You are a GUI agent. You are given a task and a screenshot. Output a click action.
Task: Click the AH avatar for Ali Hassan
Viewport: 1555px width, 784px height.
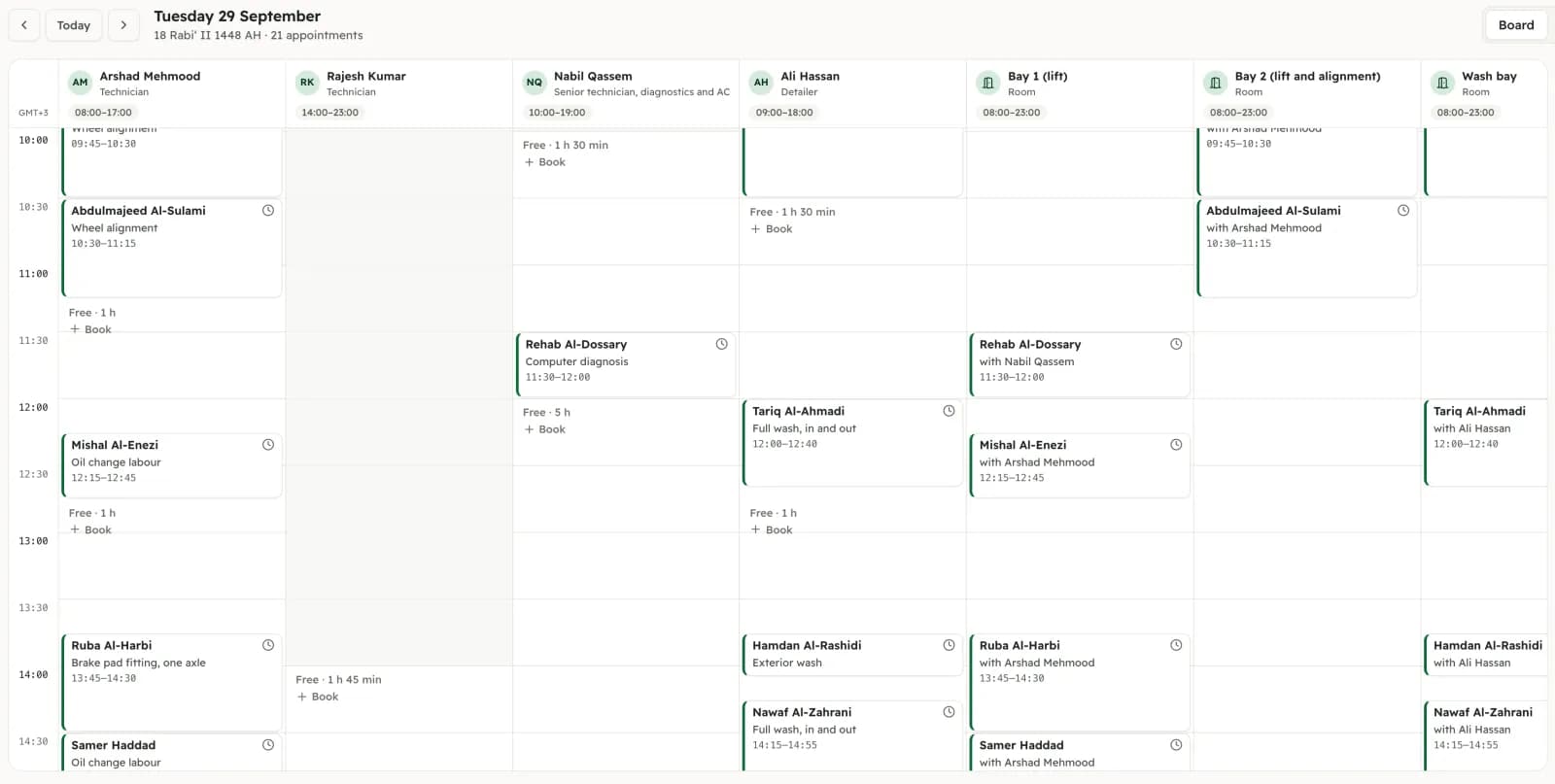click(761, 83)
